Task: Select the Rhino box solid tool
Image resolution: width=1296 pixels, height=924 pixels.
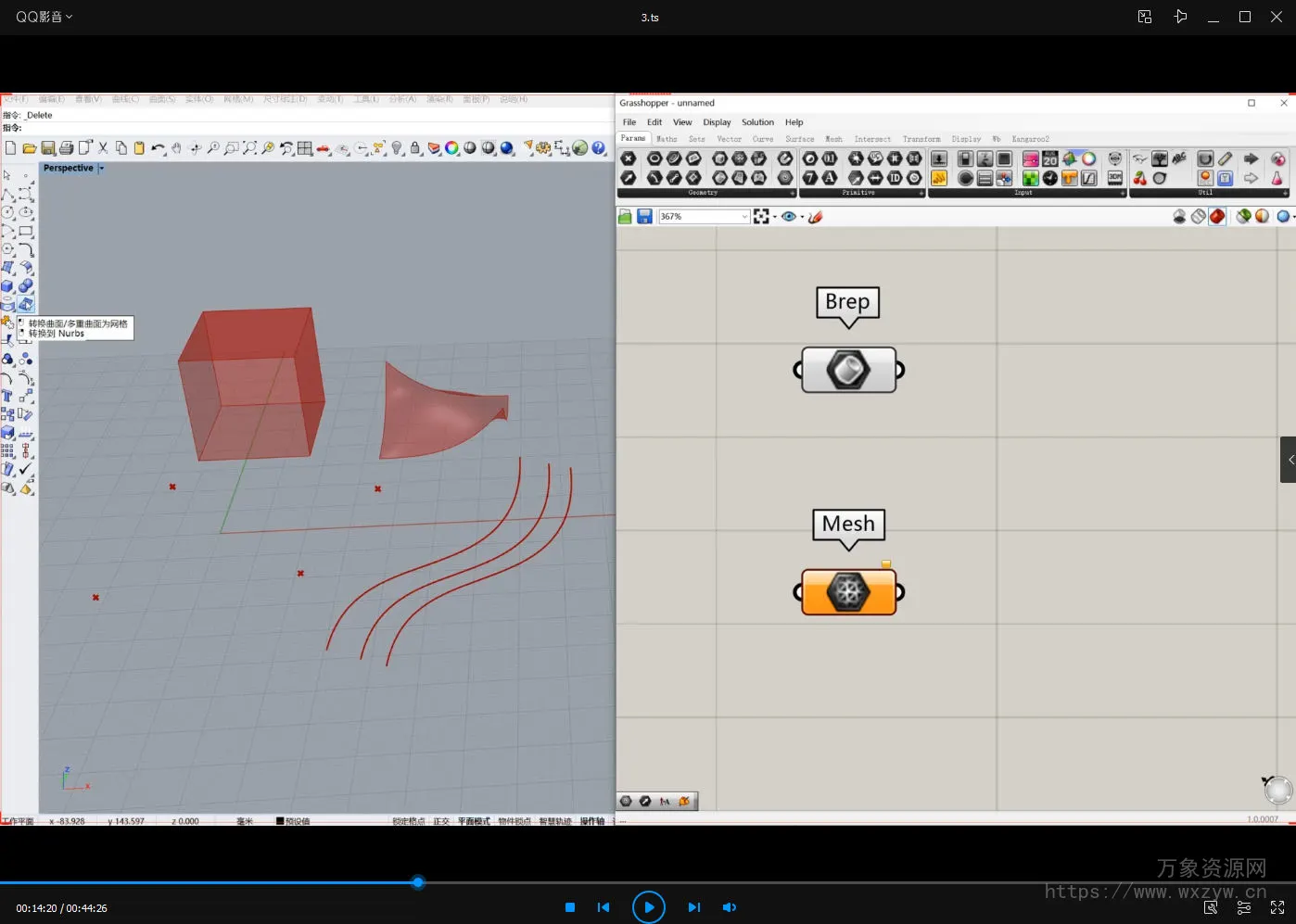Action: (8, 285)
